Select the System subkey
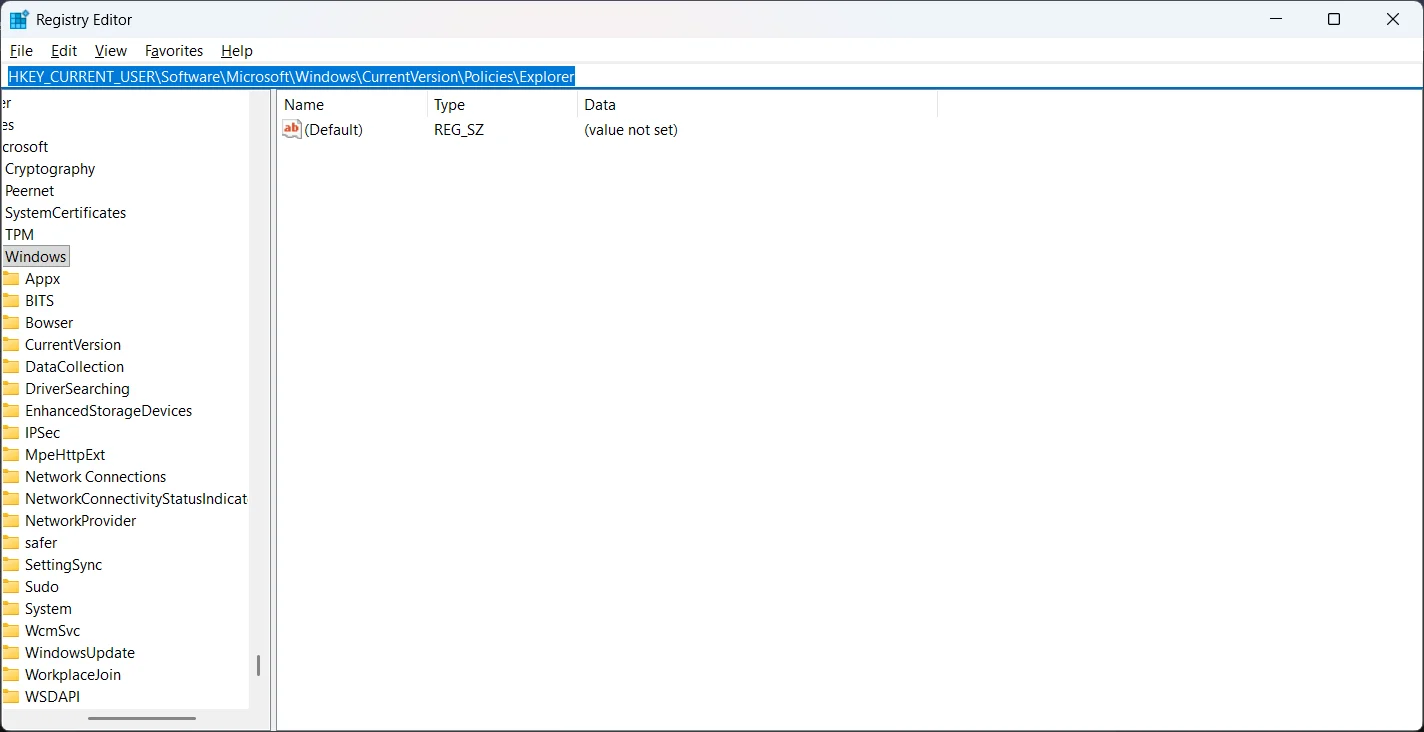The image size is (1424, 732). [47, 608]
